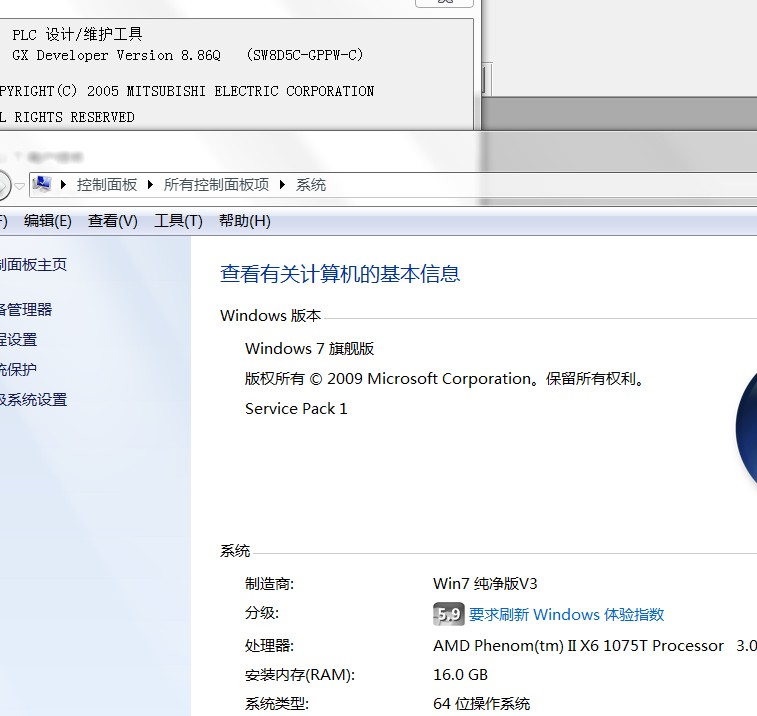
Task: Click the forward navigation arrow button
Action: 3,185
